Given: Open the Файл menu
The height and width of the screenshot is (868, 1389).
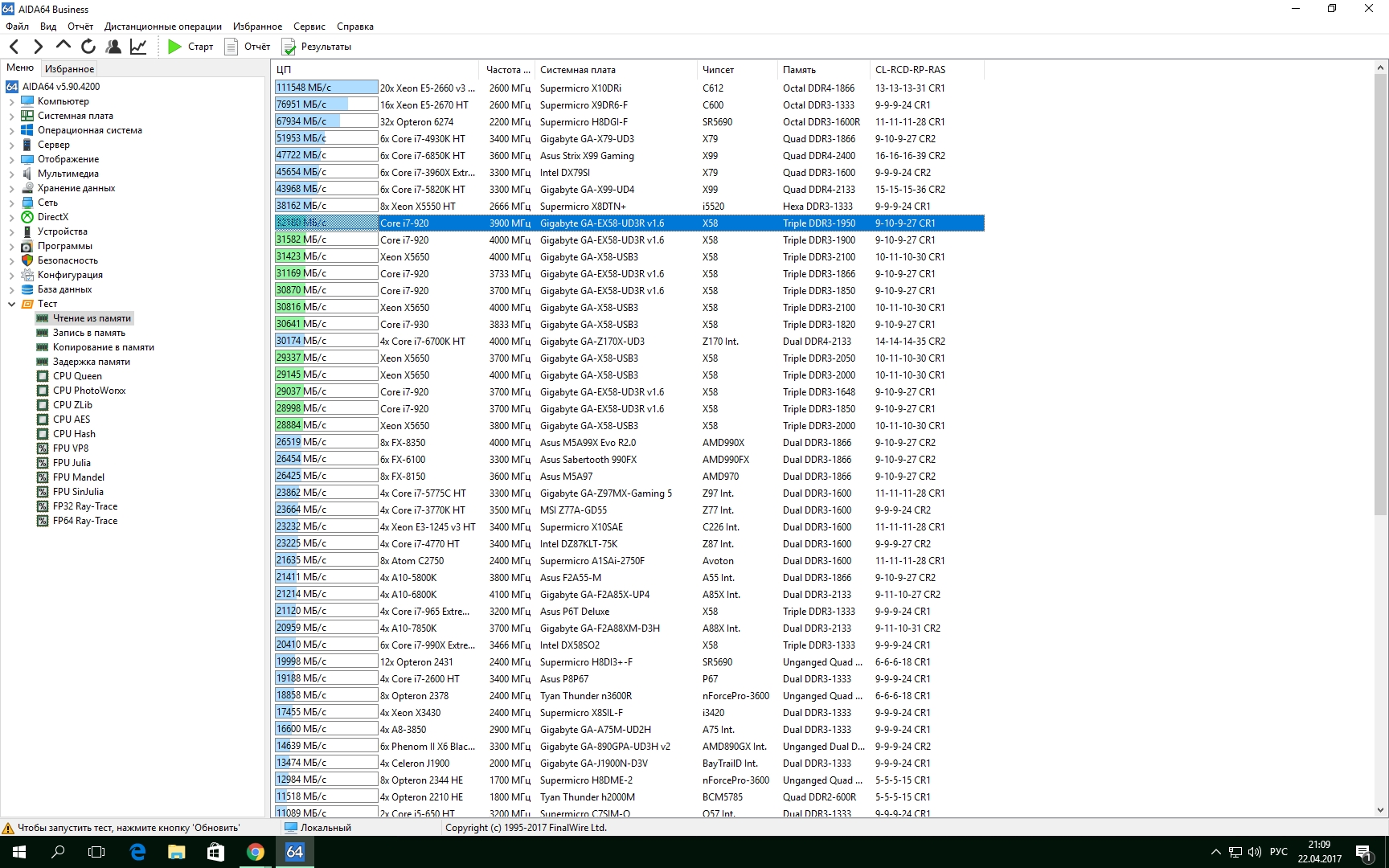Looking at the screenshot, I should click(17, 27).
